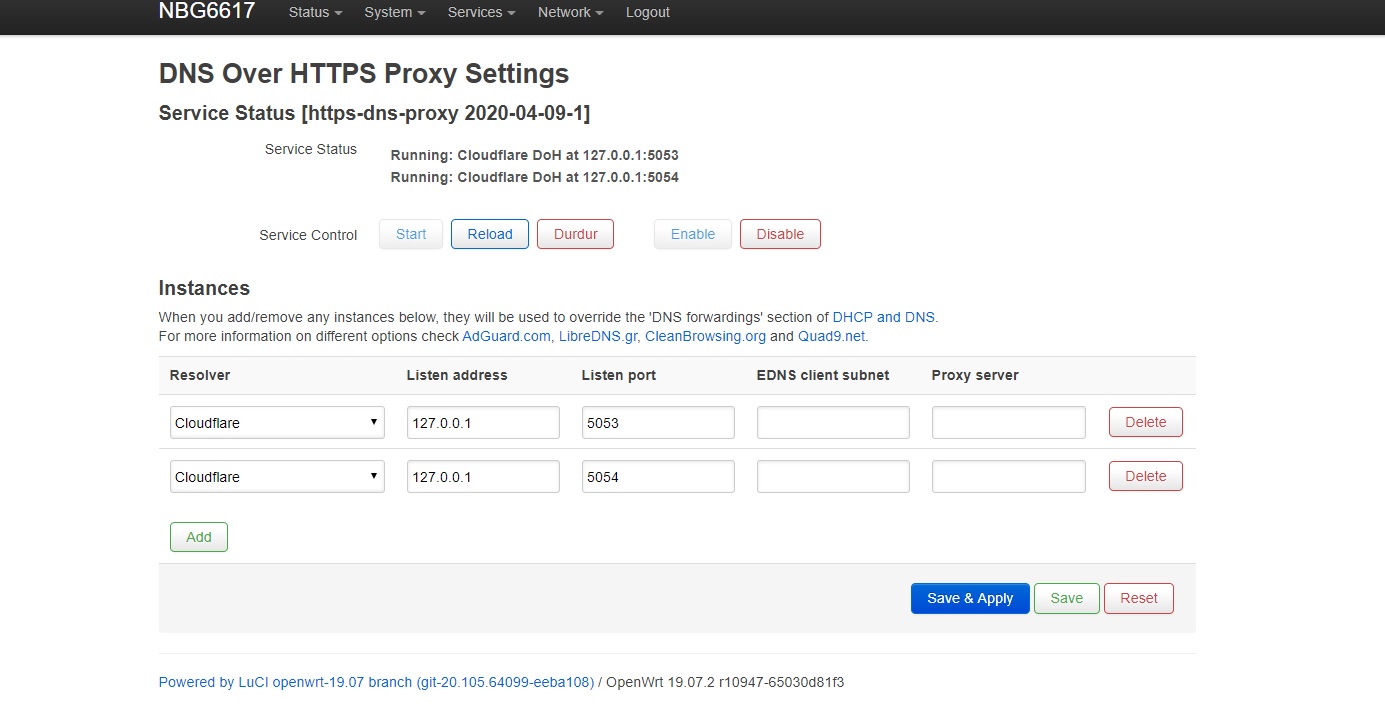Focus EDNS client subnet field in 5053 row
This screenshot has width=1385, height=718.
point(833,422)
